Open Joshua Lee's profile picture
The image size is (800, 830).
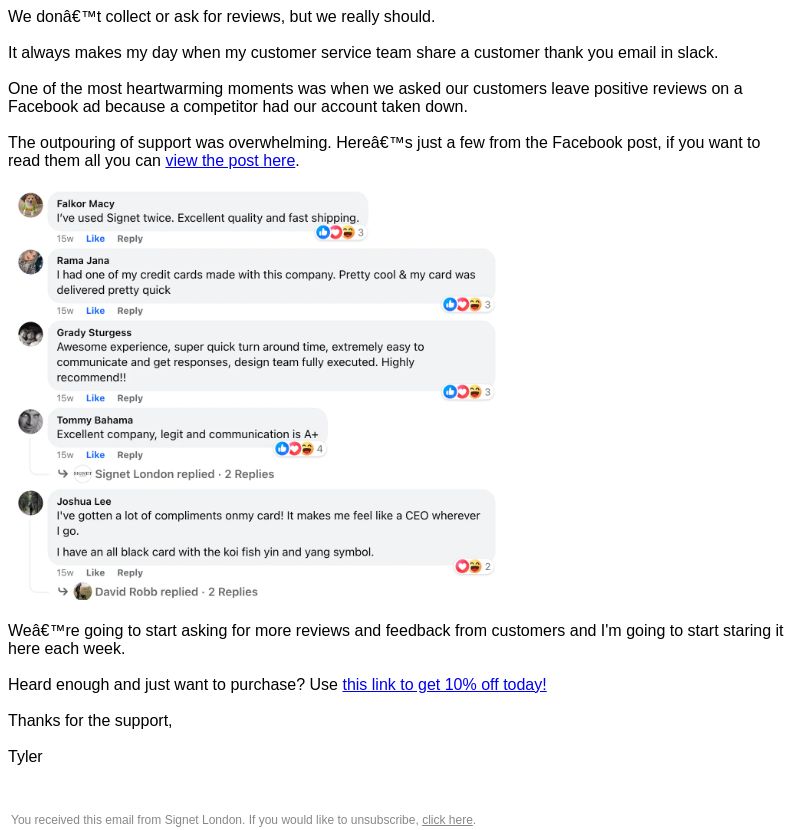coord(31,503)
